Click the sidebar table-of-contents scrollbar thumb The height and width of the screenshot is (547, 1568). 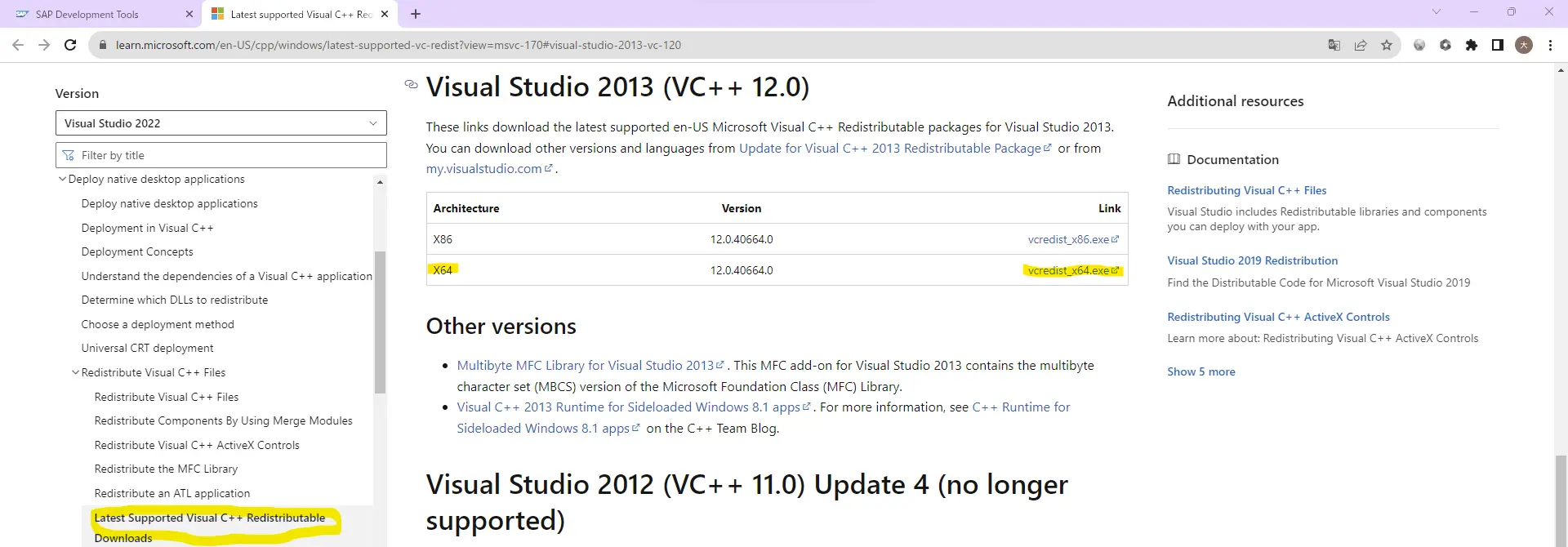(x=380, y=322)
